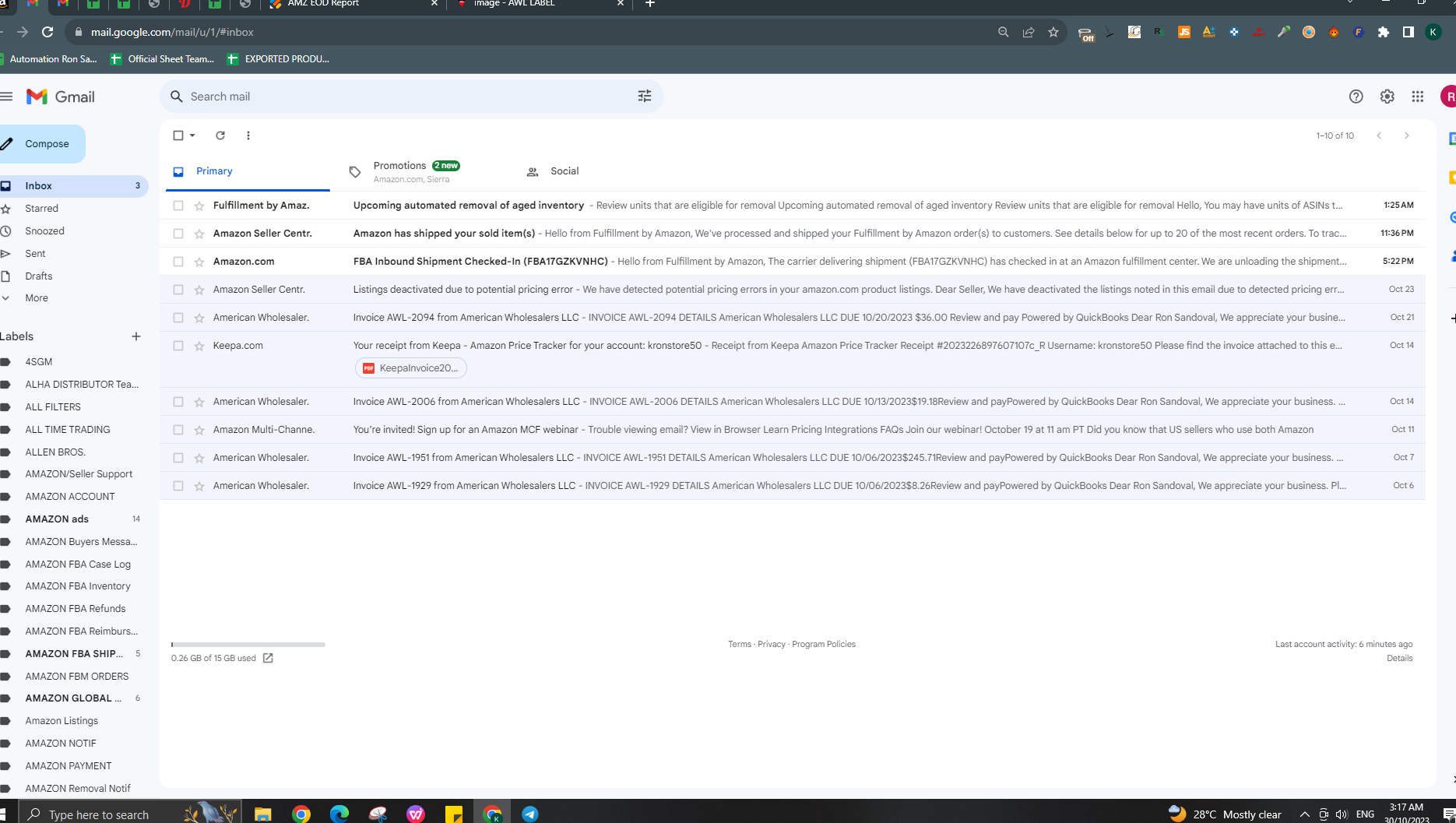This screenshot has height=823, width=1456.
Task: Tick the Keepa.com email checkbox
Action: pyautogui.click(x=178, y=346)
